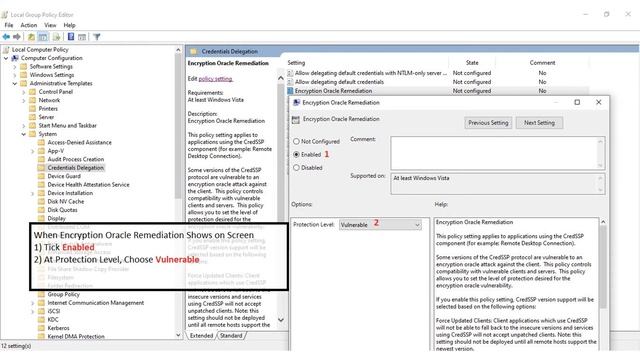Select Device Health Attestation Service item

pos(88,184)
